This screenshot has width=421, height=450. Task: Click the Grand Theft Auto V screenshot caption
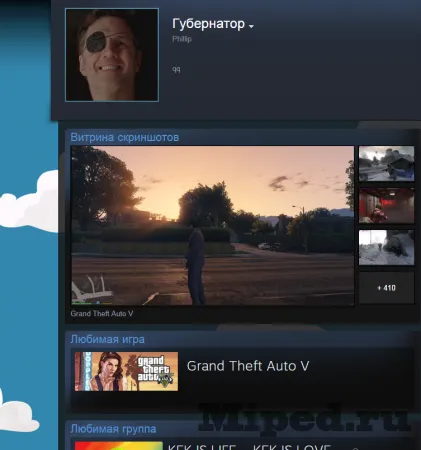[102, 313]
